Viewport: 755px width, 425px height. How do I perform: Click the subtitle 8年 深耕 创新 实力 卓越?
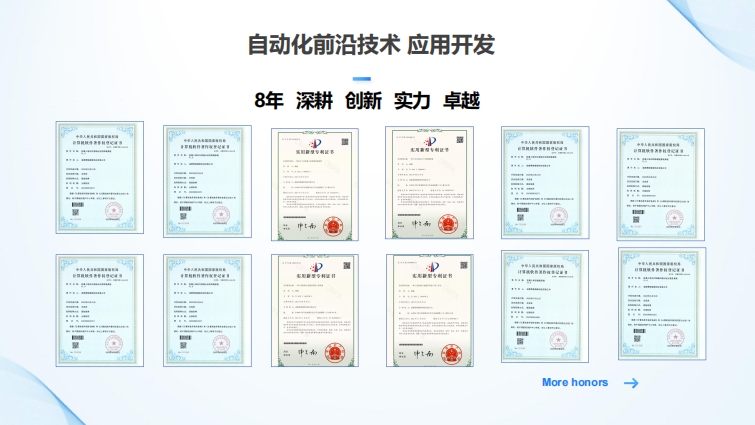tap(367, 101)
